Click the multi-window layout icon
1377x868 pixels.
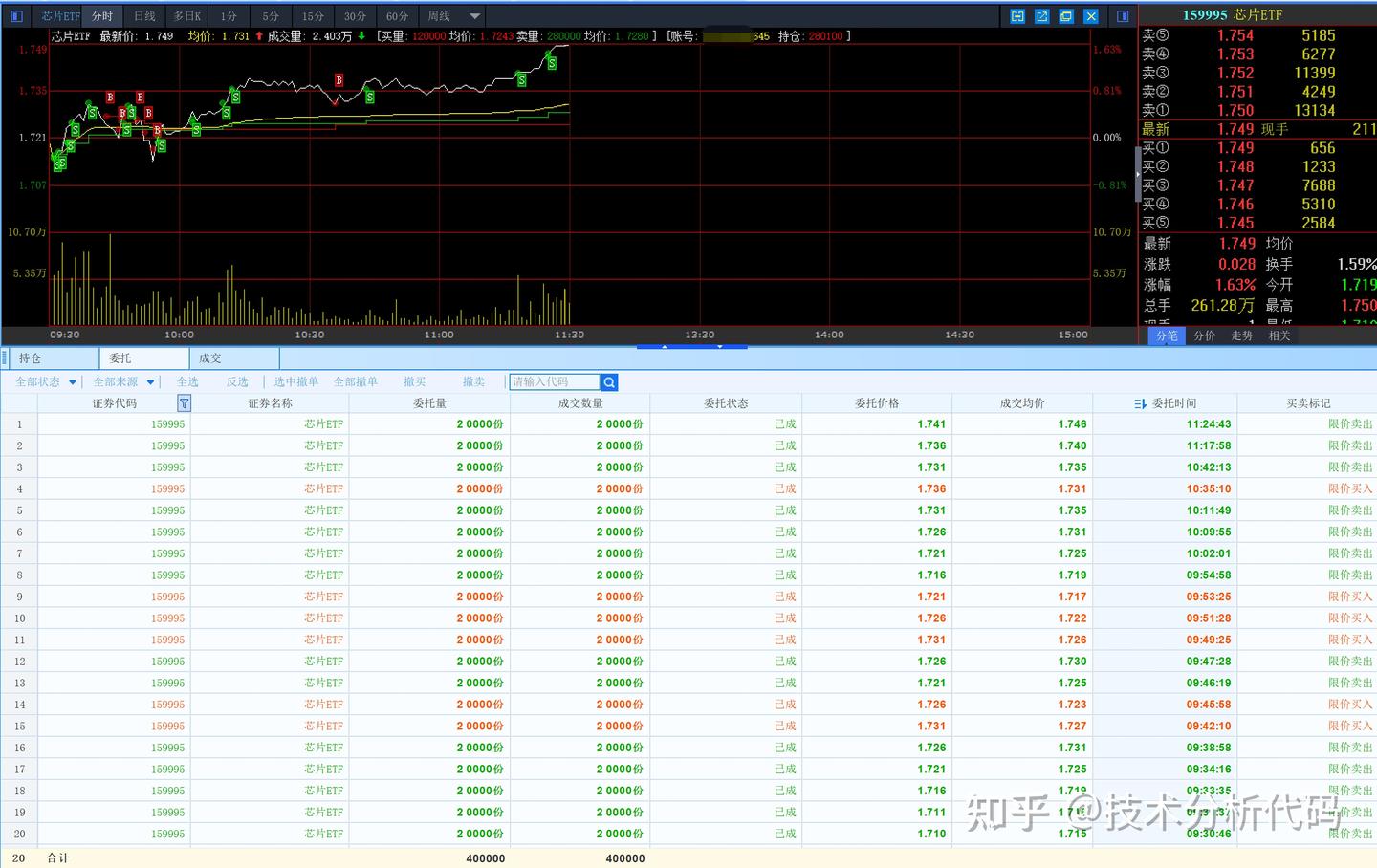click(x=1066, y=16)
